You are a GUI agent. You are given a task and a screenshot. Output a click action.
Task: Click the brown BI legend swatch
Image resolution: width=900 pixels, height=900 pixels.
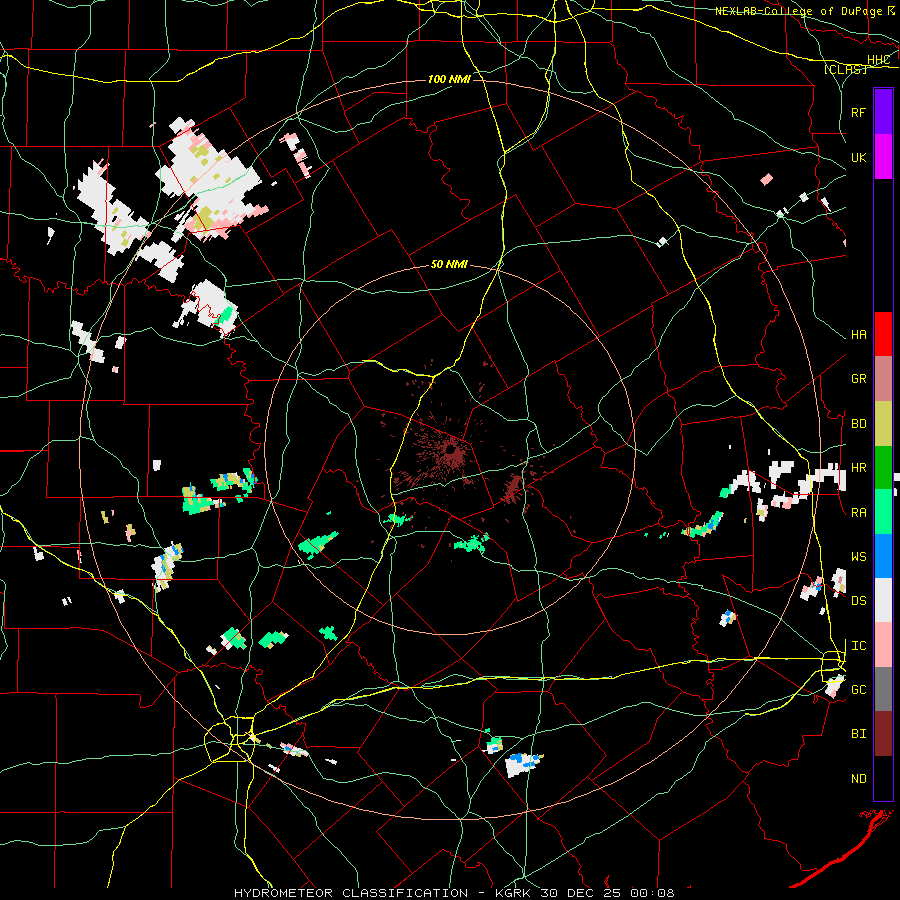[x=883, y=734]
